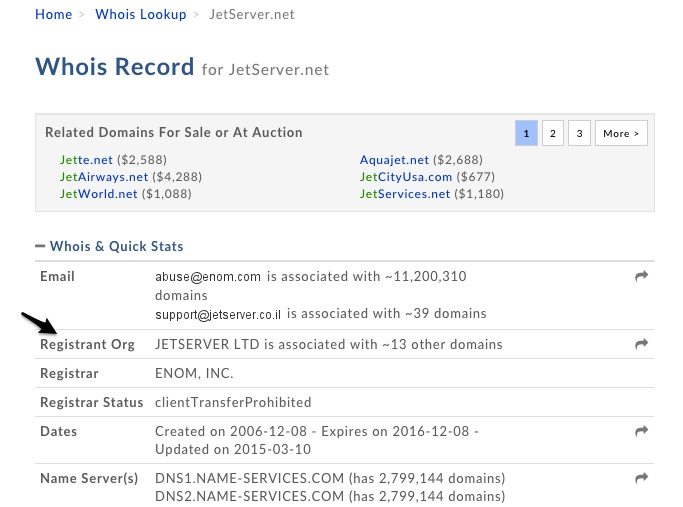Open the JetCityUsa.com domain link

click(406, 177)
